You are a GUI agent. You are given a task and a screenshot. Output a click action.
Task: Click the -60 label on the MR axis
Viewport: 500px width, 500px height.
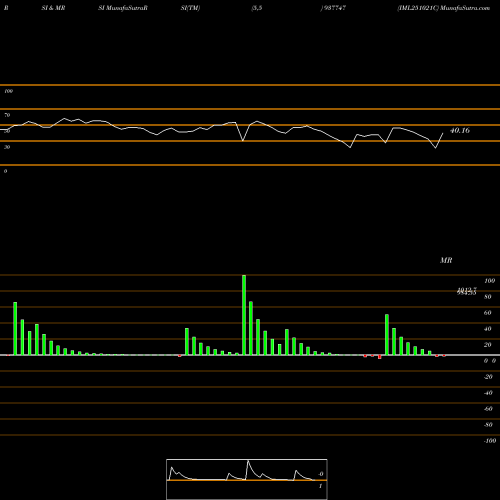click(488, 409)
